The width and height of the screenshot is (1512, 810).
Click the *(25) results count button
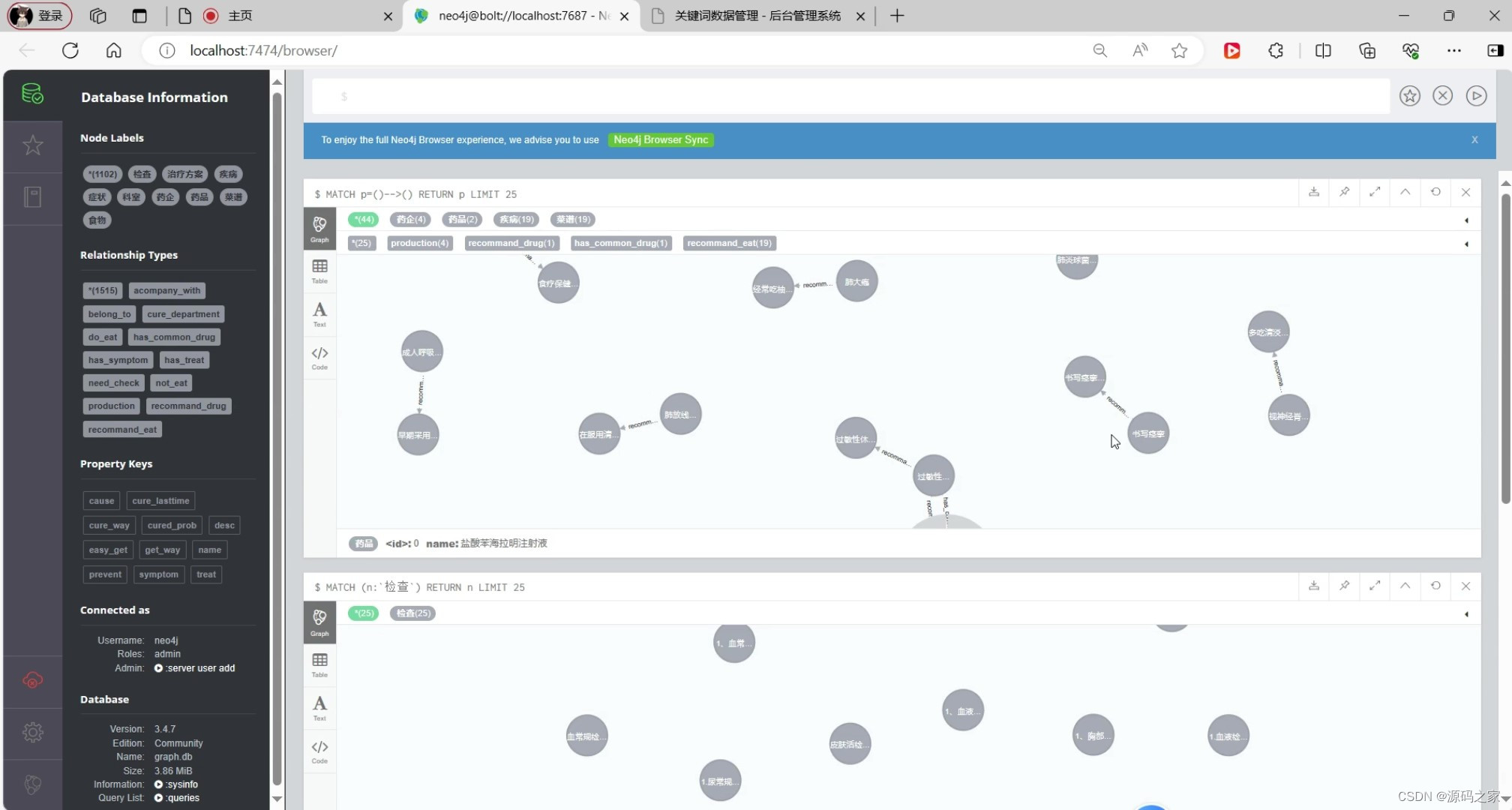click(360, 243)
